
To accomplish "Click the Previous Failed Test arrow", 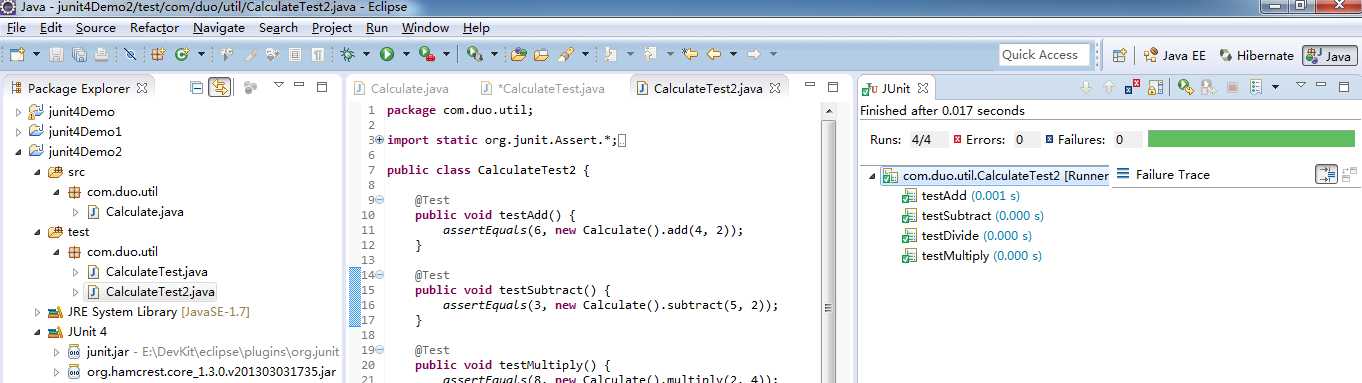I will tap(1109, 88).
